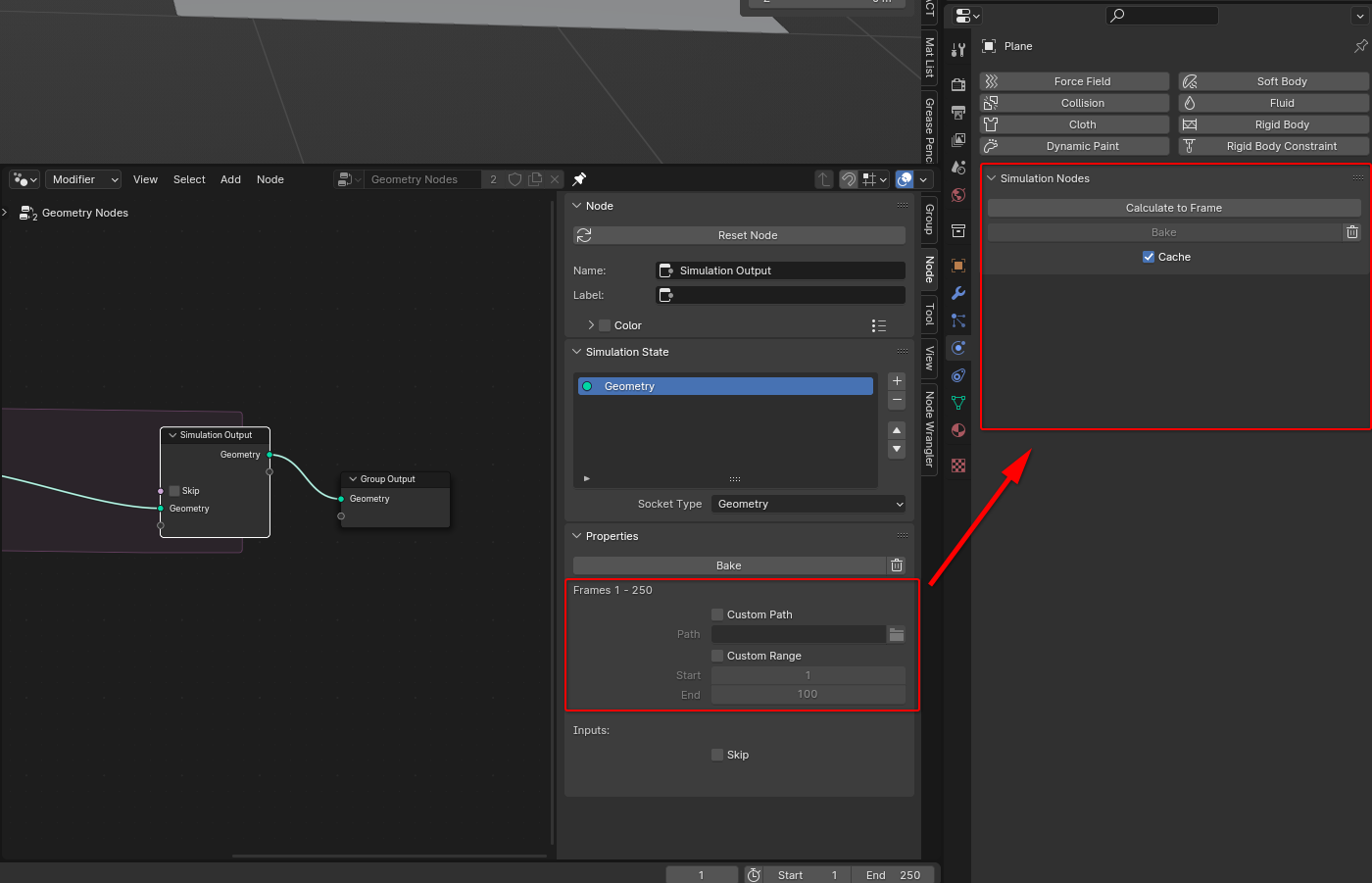Open the Texture checkerboard tab
1372x883 pixels.
click(958, 466)
